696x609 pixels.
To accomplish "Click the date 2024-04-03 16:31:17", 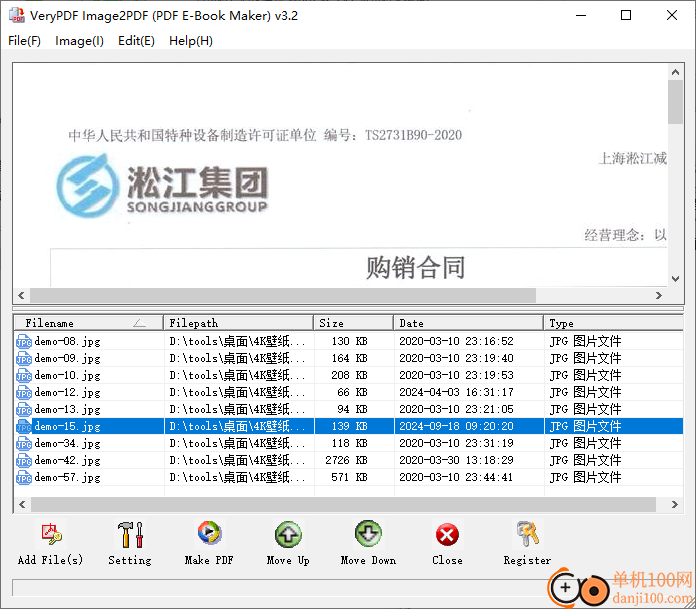I will point(456,392).
